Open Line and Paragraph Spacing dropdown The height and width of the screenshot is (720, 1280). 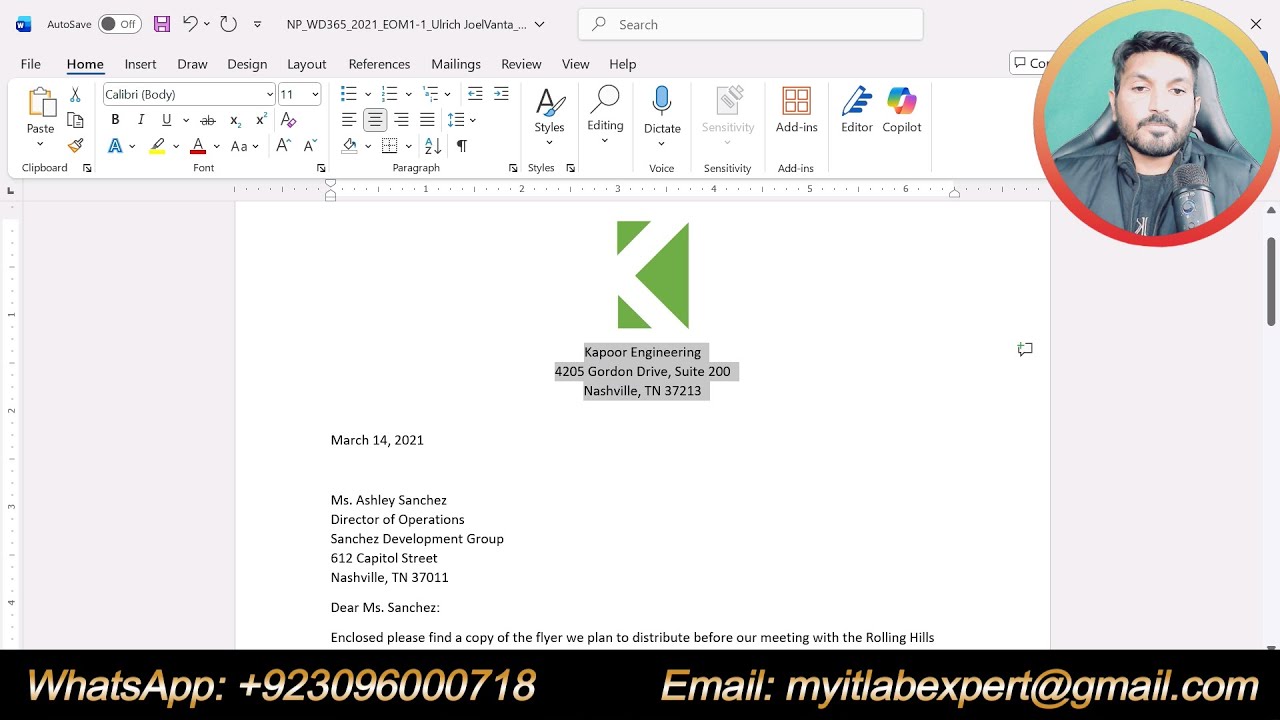pyautogui.click(x=473, y=120)
